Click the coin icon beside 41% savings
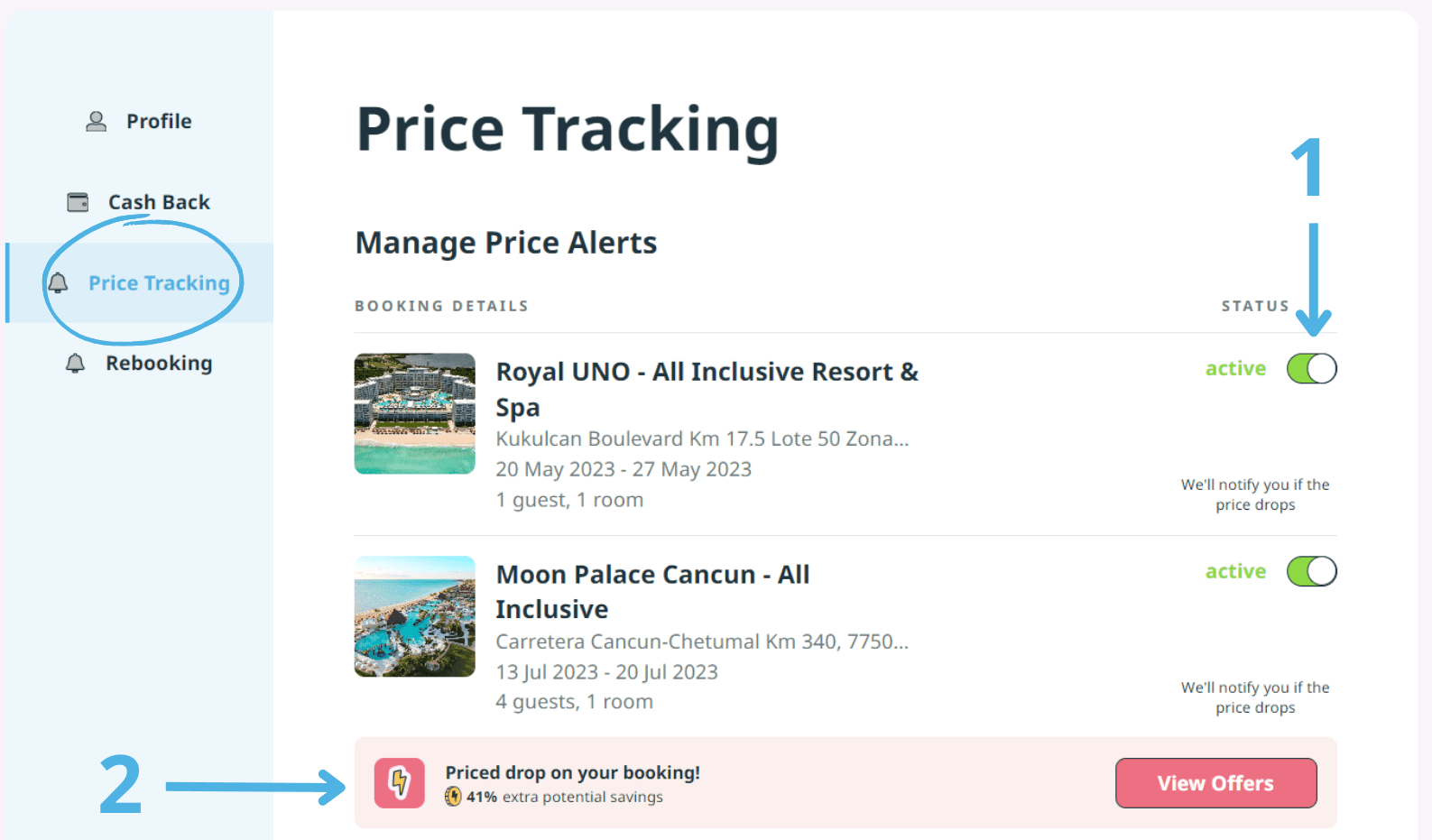This screenshot has width=1432, height=840. pyautogui.click(x=453, y=797)
